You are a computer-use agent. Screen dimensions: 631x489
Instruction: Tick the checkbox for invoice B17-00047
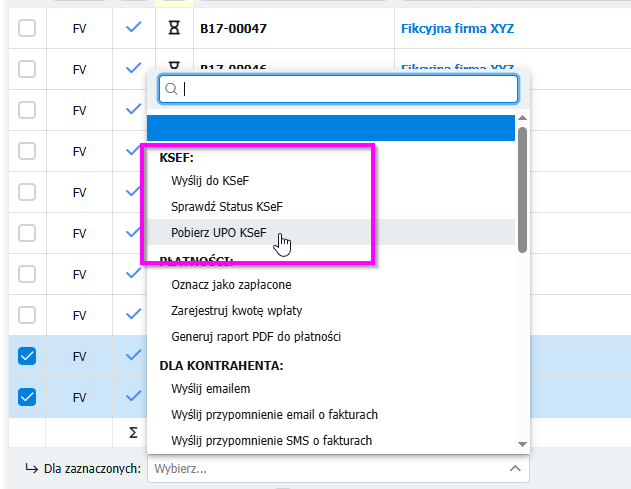click(x=27, y=29)
